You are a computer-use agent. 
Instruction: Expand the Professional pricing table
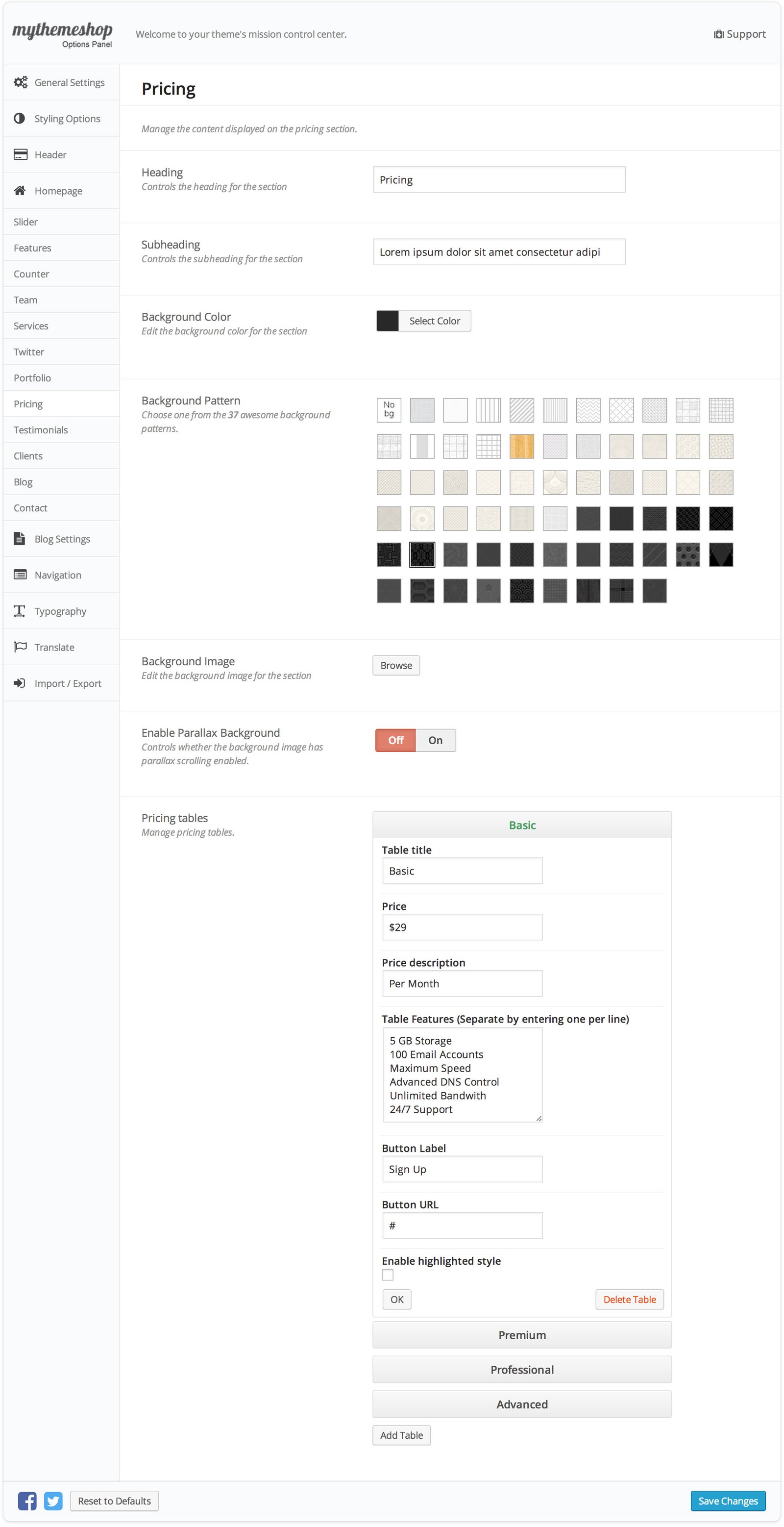[521, 1369]
